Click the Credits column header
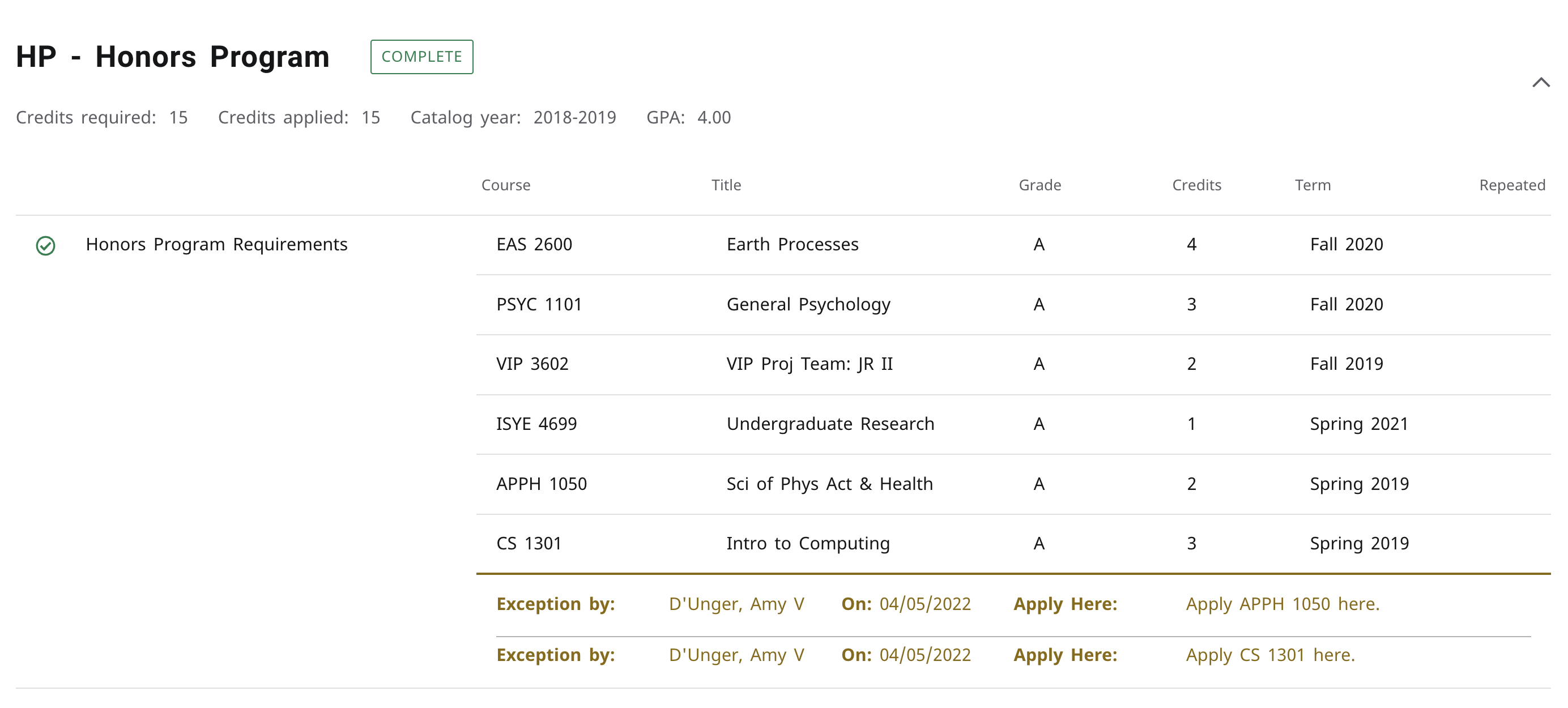 pos(1196,185)
